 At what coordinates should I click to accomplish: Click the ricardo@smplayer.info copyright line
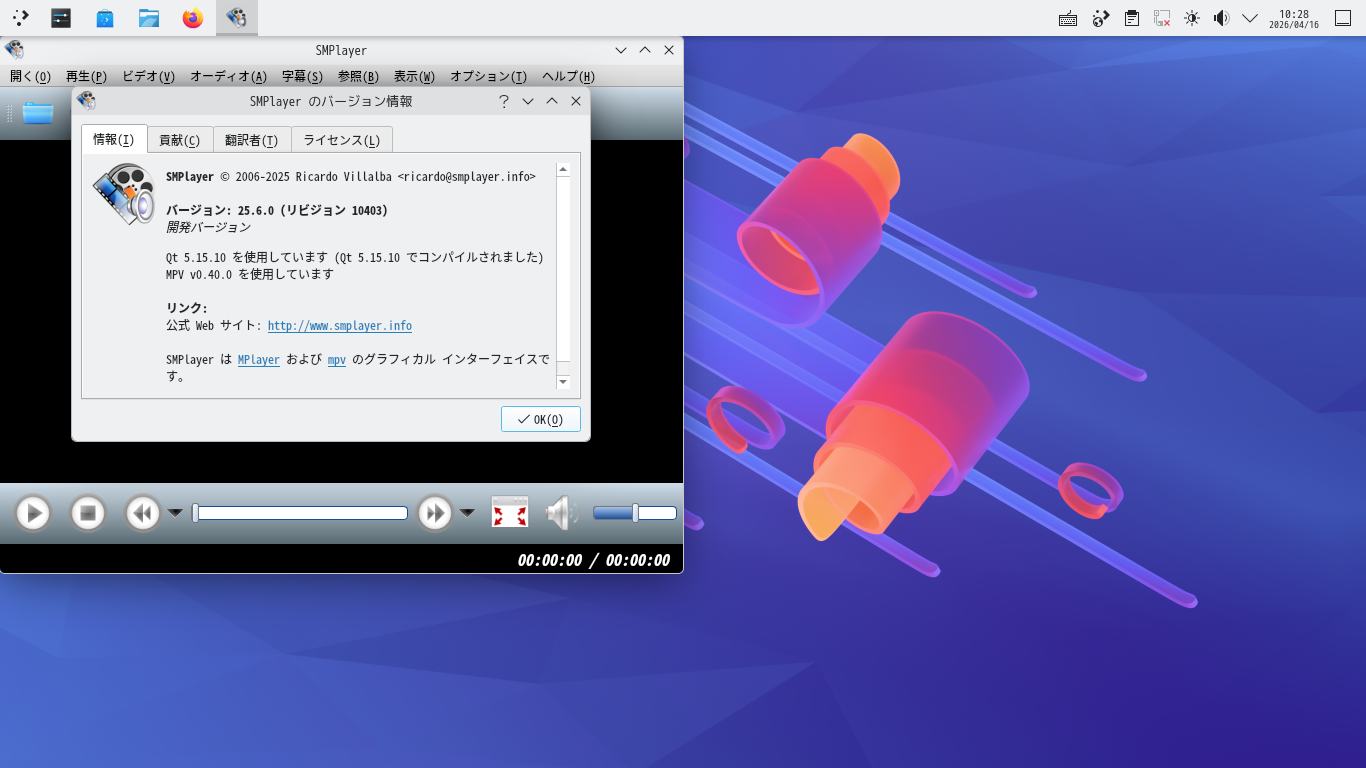coord(351,176)
